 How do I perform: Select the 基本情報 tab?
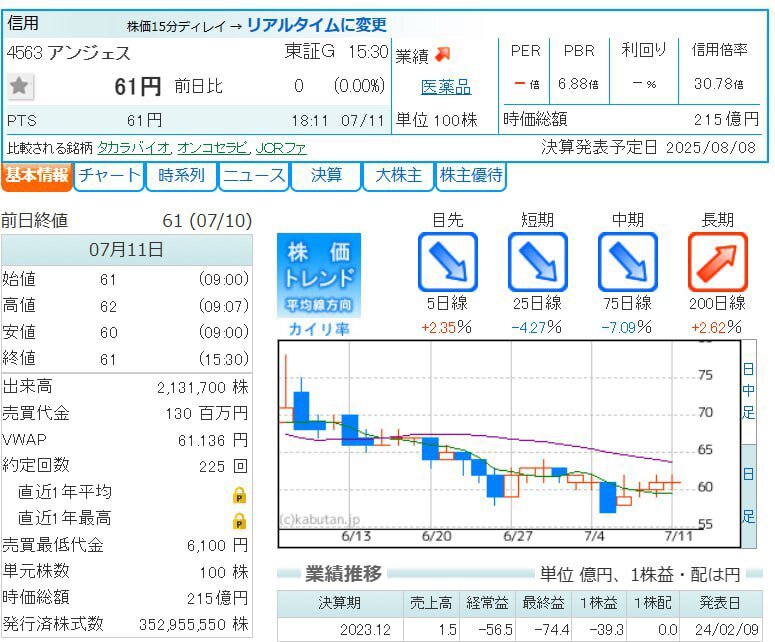coord(37,175)
